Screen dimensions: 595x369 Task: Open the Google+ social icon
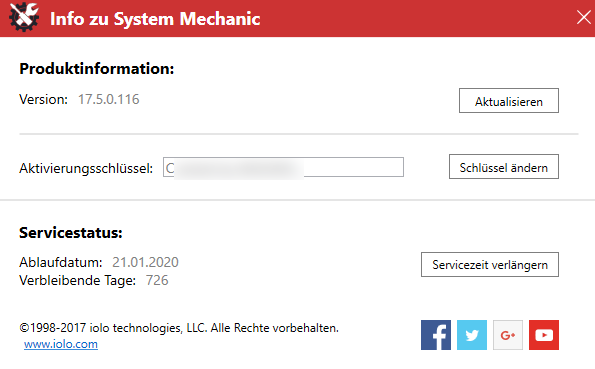(508, 335)
